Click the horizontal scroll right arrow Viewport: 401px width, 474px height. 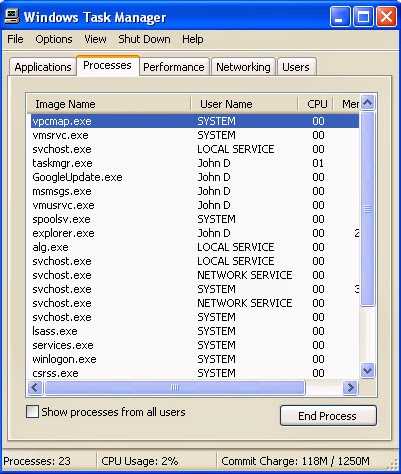350,387
